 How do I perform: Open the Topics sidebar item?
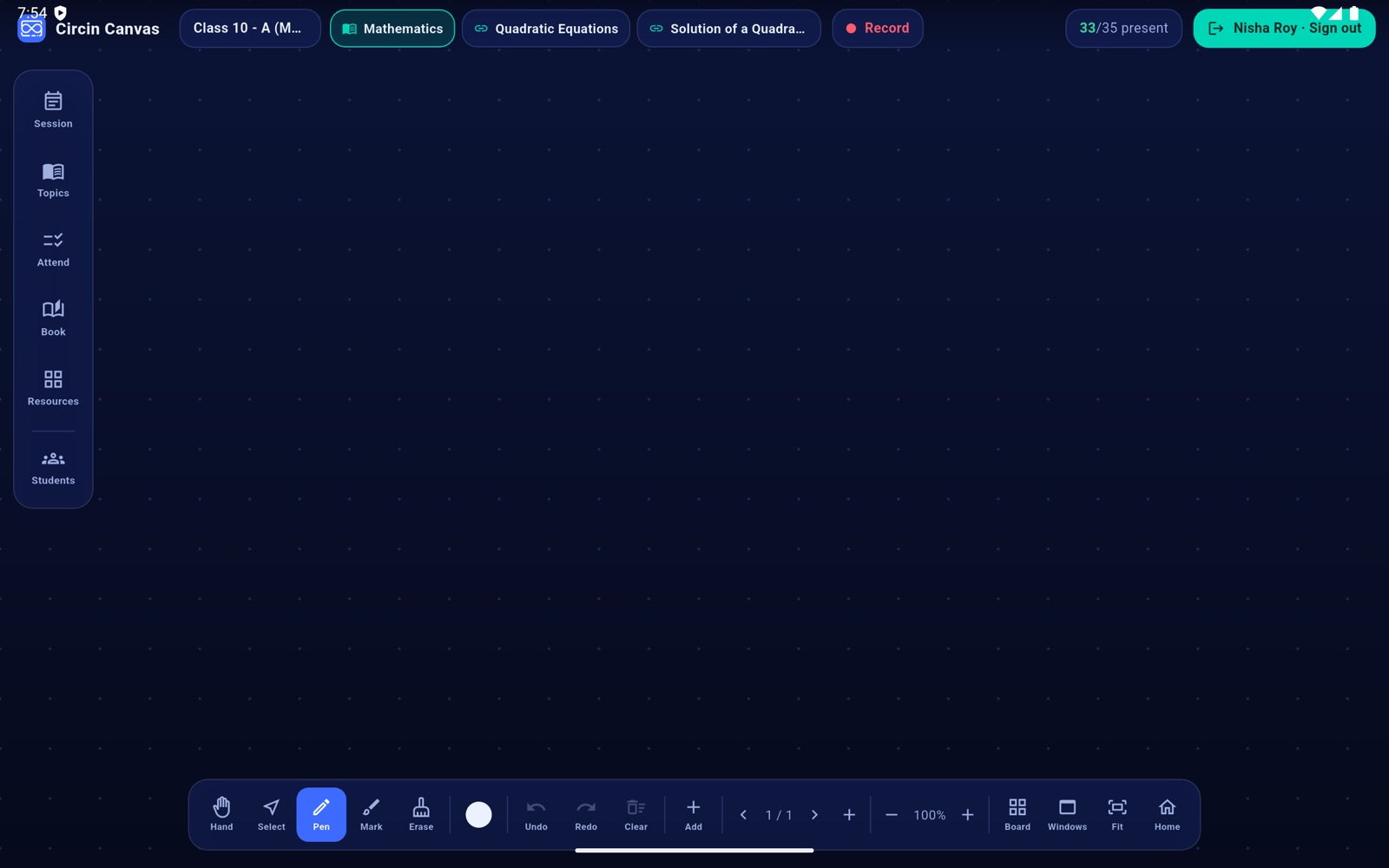[x=53, y=180]
